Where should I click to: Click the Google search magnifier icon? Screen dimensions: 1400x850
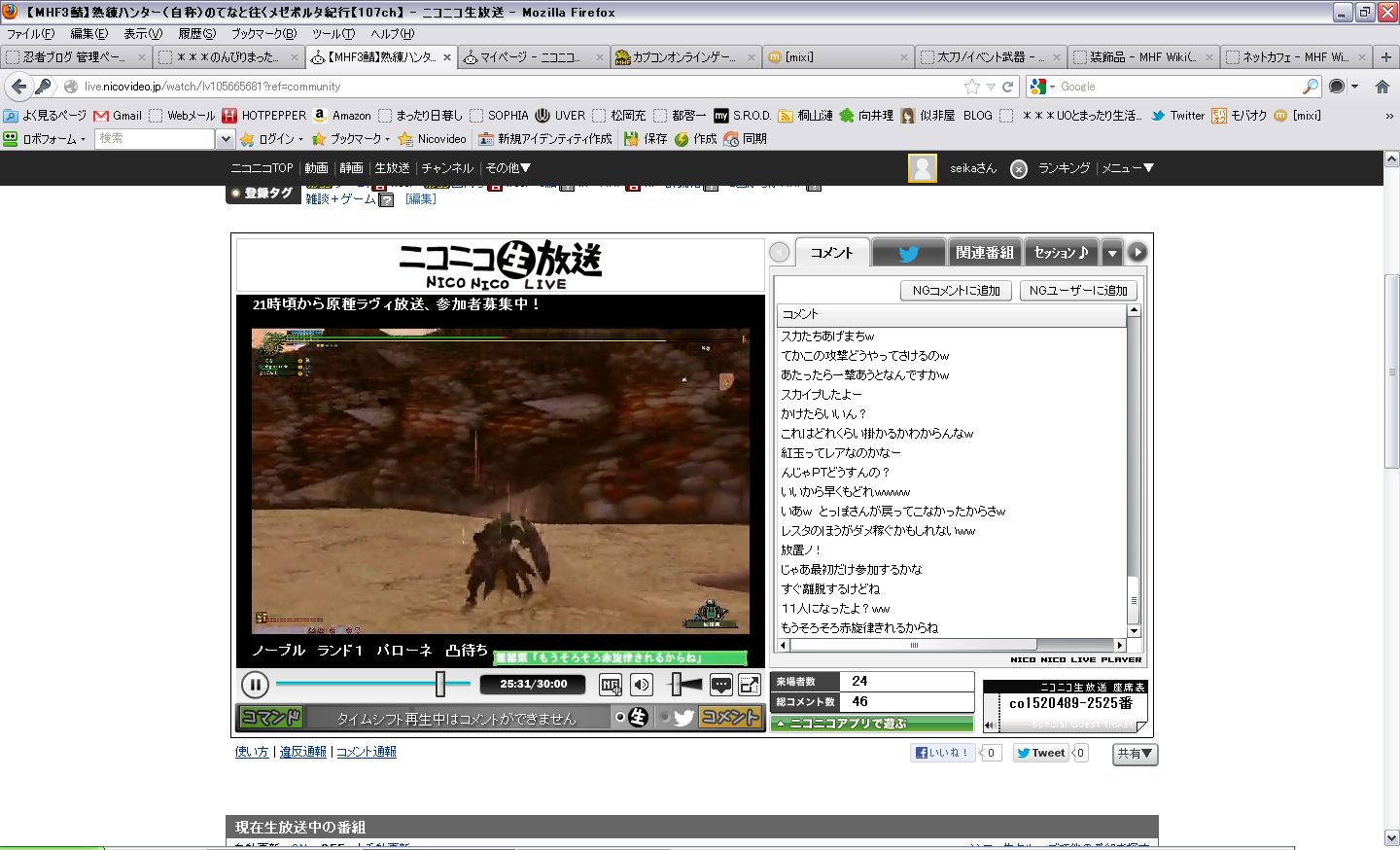(x=1311, y=87)
